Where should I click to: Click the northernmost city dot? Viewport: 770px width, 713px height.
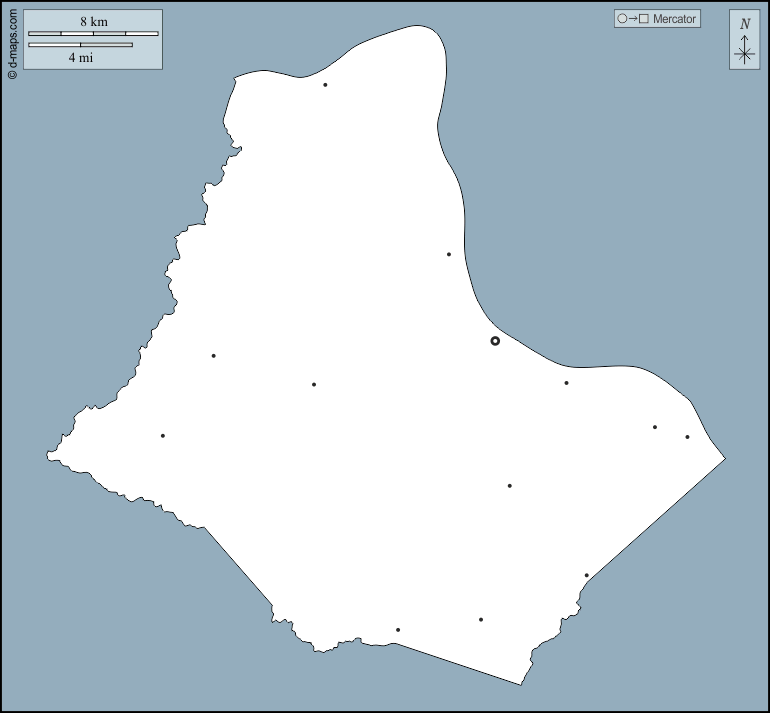pos(325,85)
